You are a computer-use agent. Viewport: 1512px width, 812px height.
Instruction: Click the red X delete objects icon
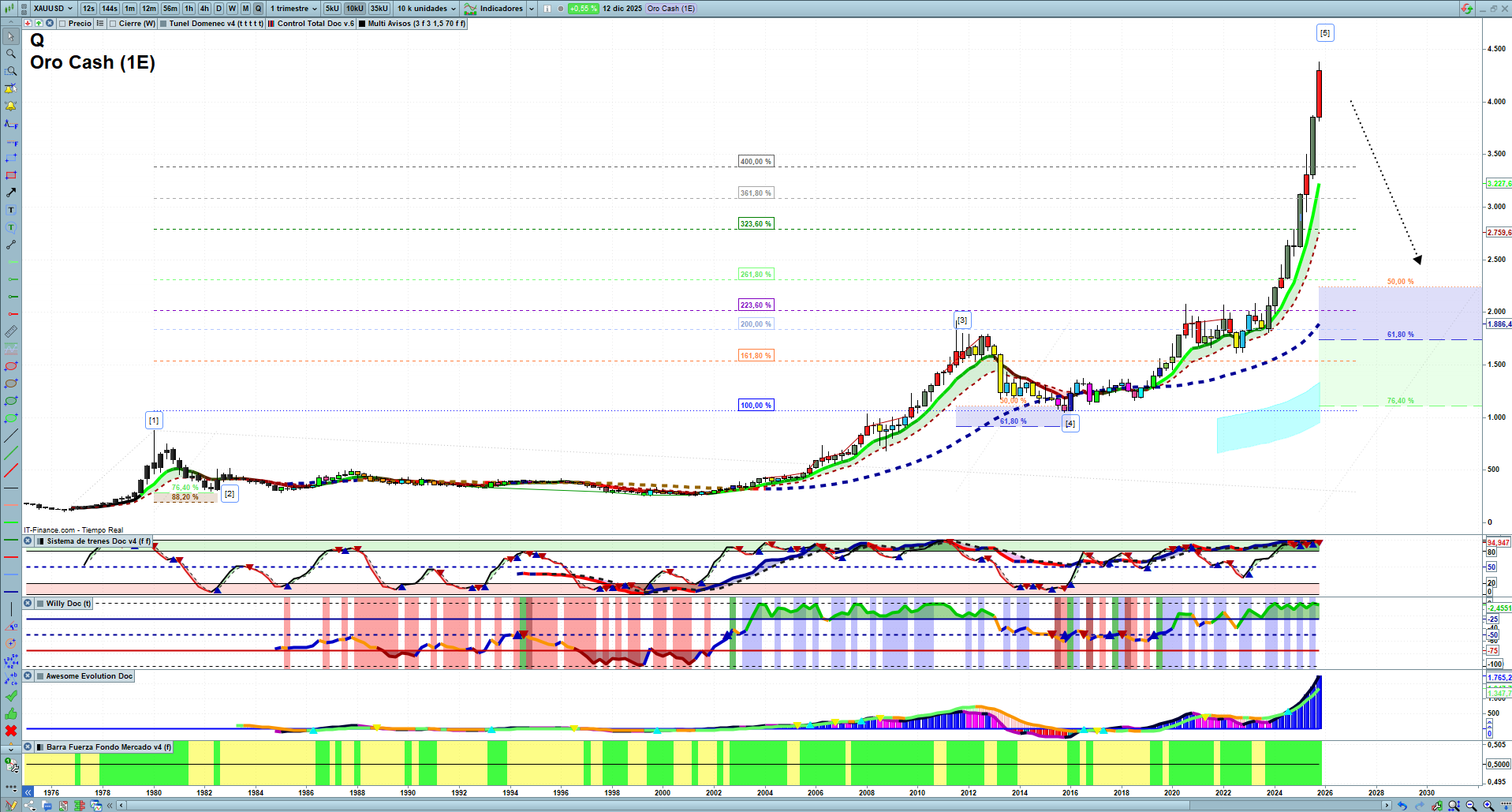coord(11,731)
